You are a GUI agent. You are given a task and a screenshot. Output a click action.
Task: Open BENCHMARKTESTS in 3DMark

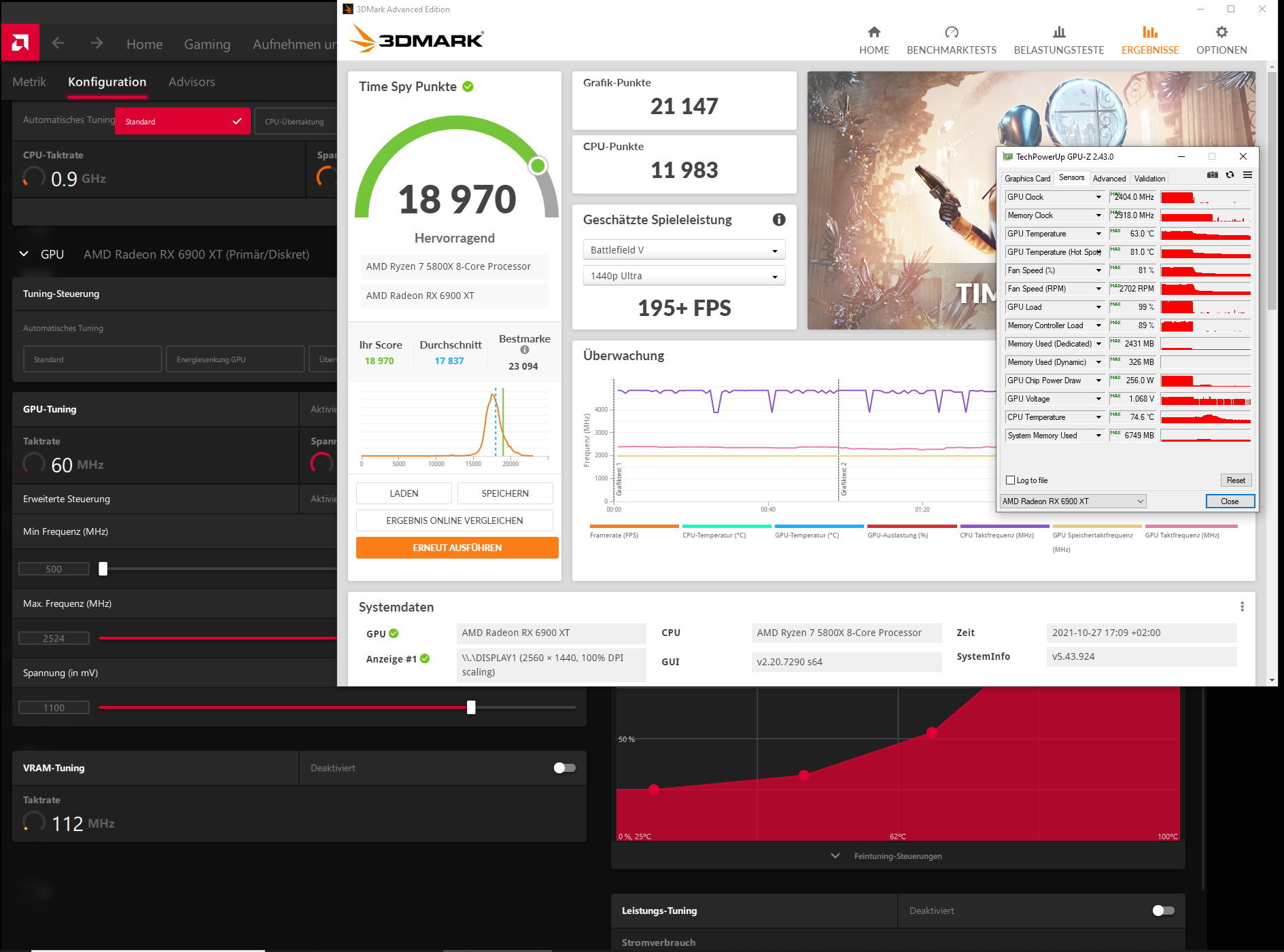[x=952, y=40]
